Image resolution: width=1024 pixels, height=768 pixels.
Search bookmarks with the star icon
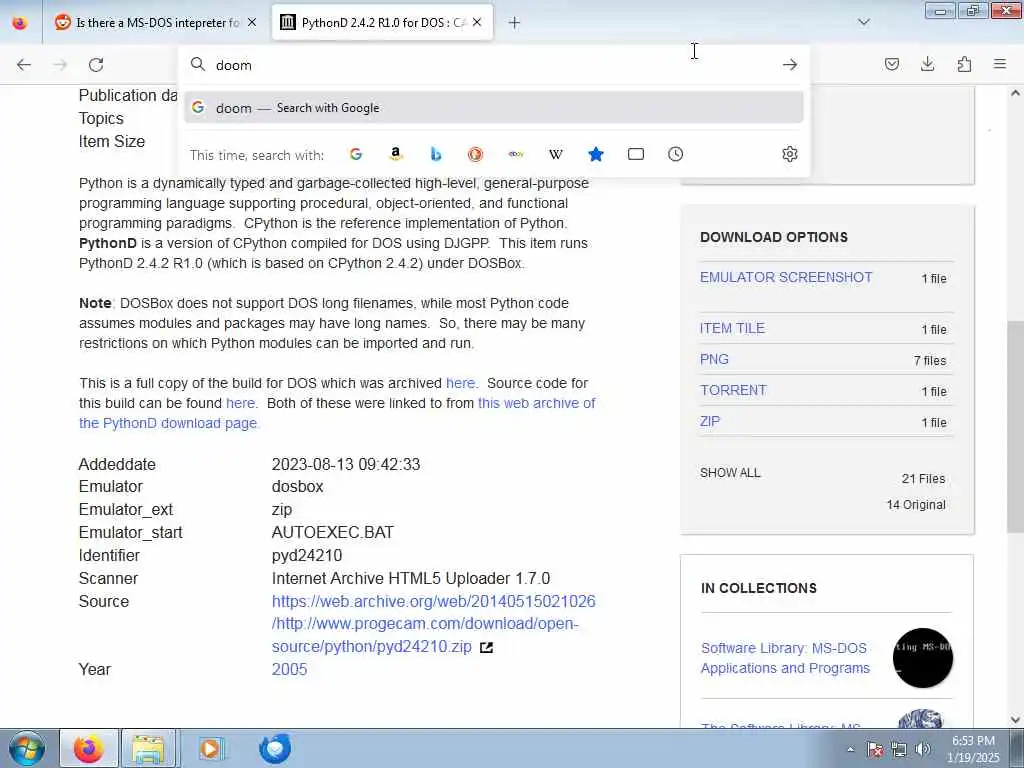(596, 154)
